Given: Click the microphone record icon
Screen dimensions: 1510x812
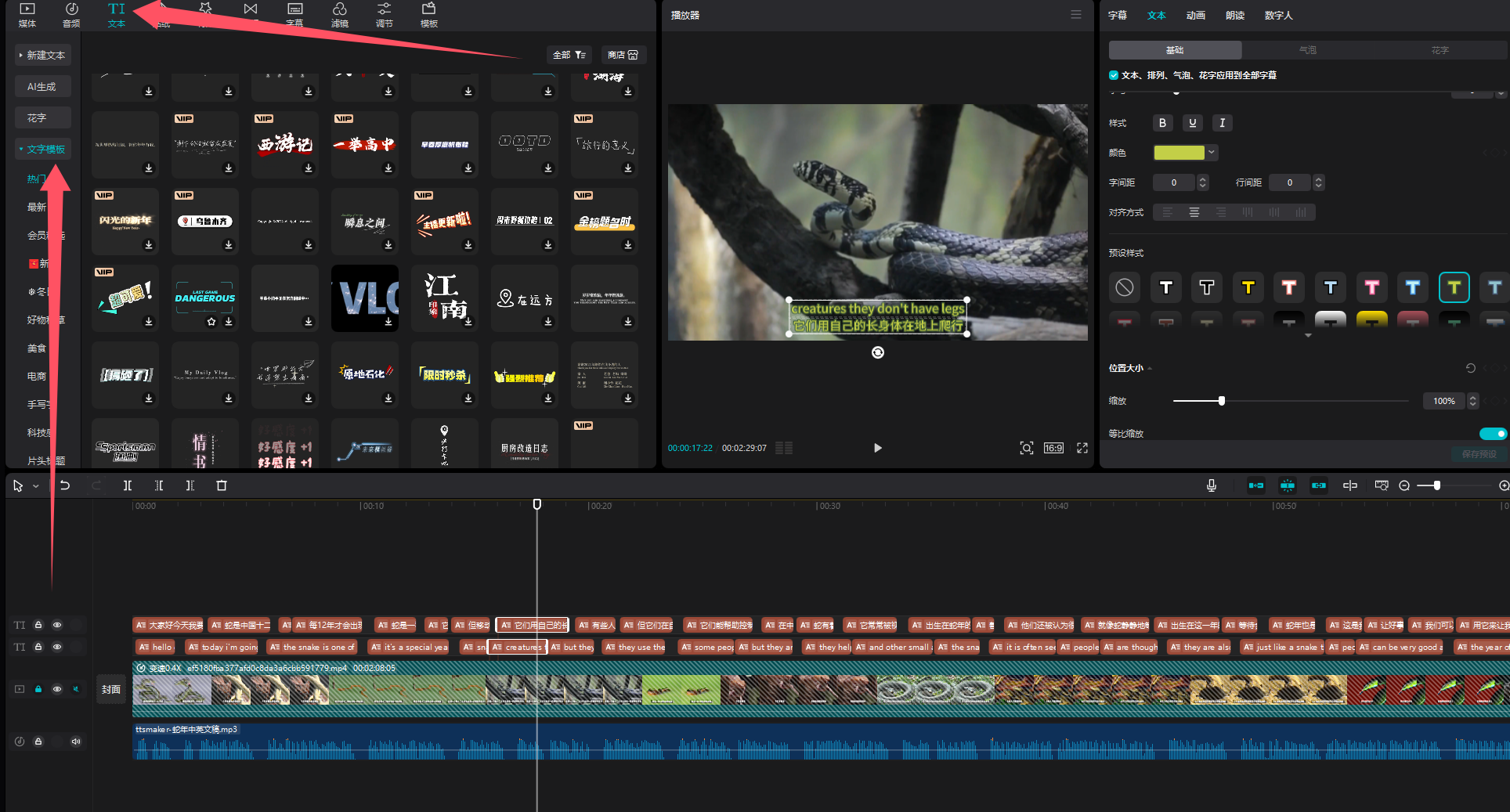Looking at the screenshot, I should click(x=1212, y=485).
